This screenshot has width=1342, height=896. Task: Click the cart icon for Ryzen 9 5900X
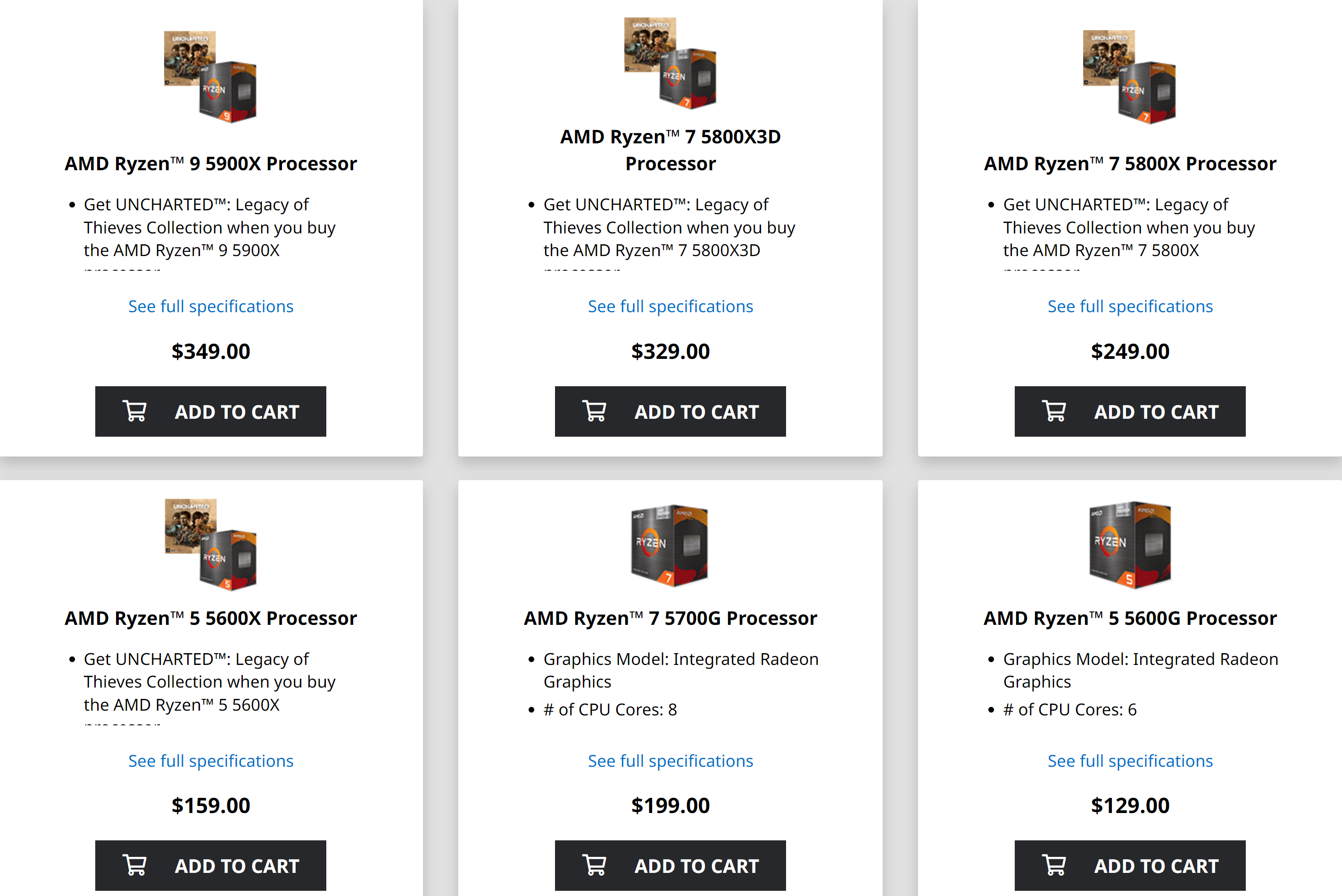click(x=135, y=411)
